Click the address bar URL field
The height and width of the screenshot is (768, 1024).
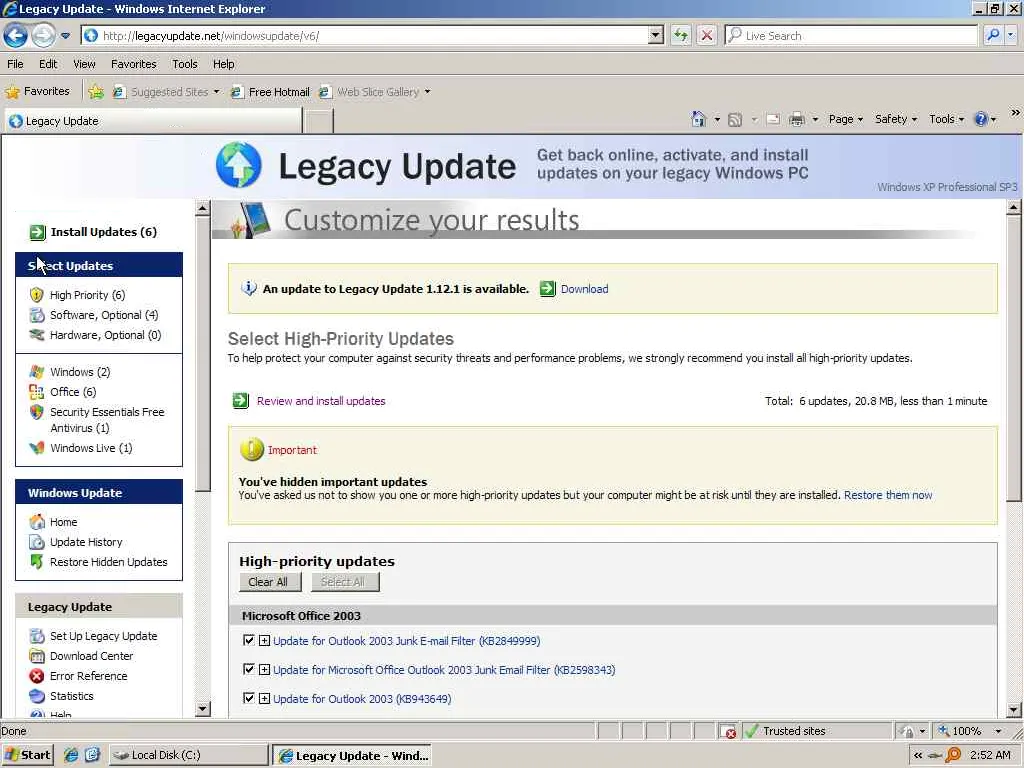pyautogui.click(x=366, y=35)
